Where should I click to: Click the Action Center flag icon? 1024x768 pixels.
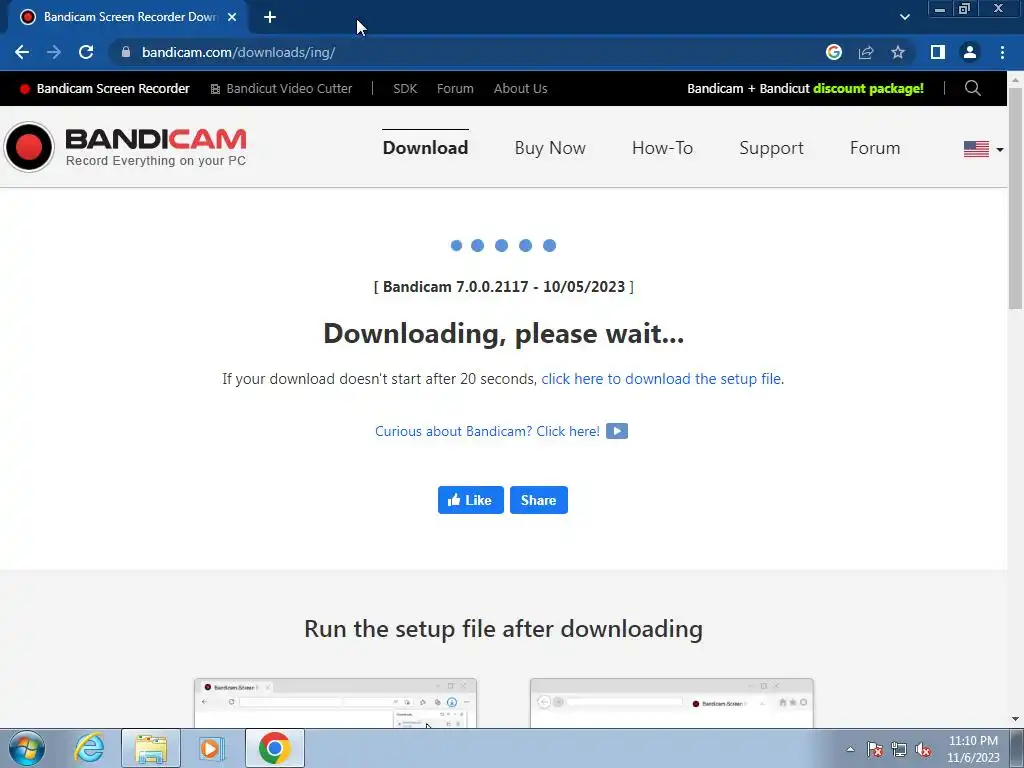874,749
